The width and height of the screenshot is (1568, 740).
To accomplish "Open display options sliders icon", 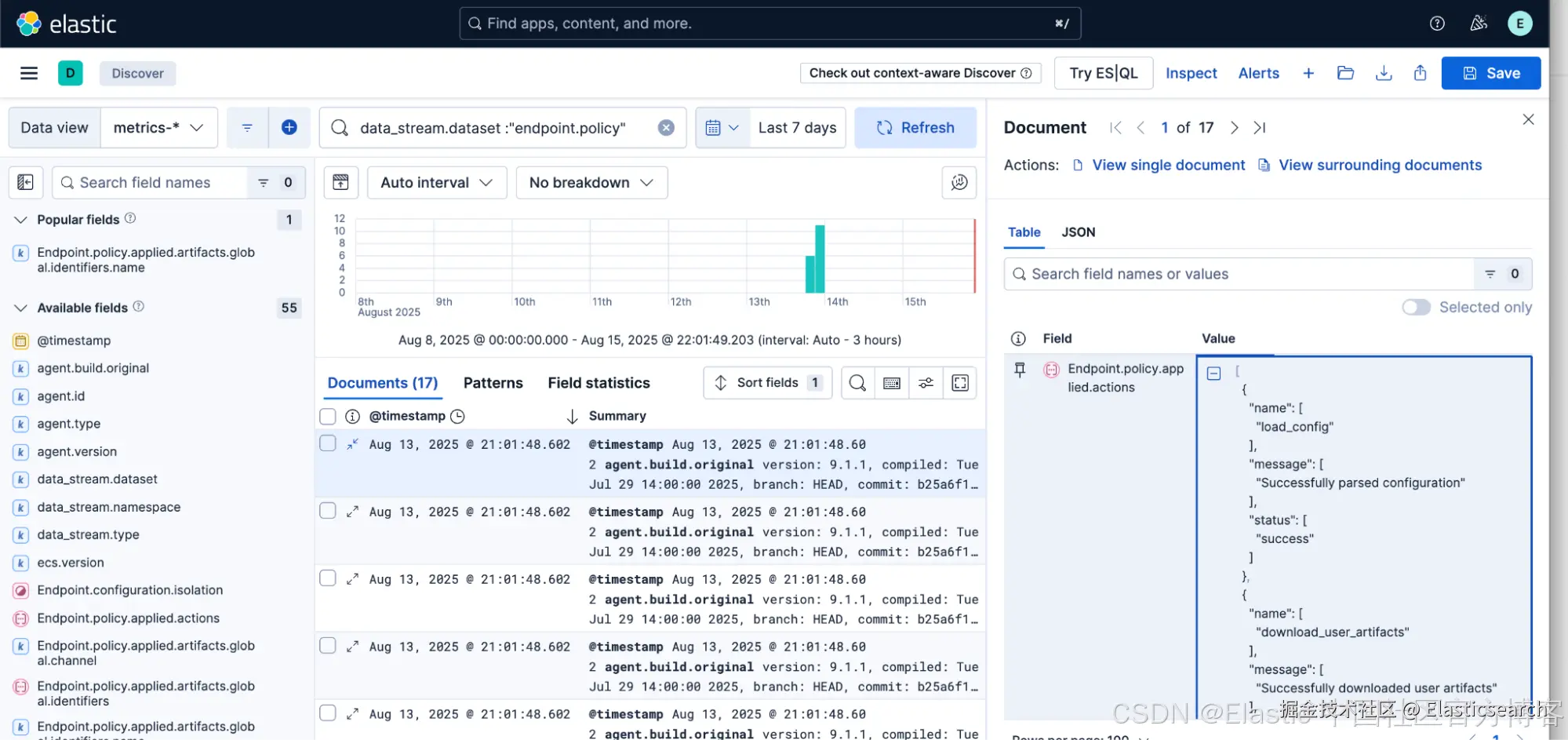I will coord(926,382).
